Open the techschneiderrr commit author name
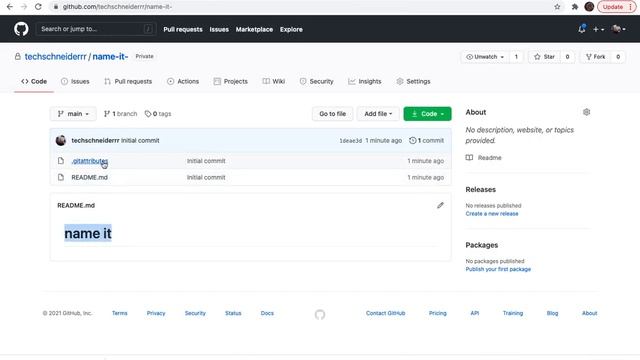 (x=96, y=140)
